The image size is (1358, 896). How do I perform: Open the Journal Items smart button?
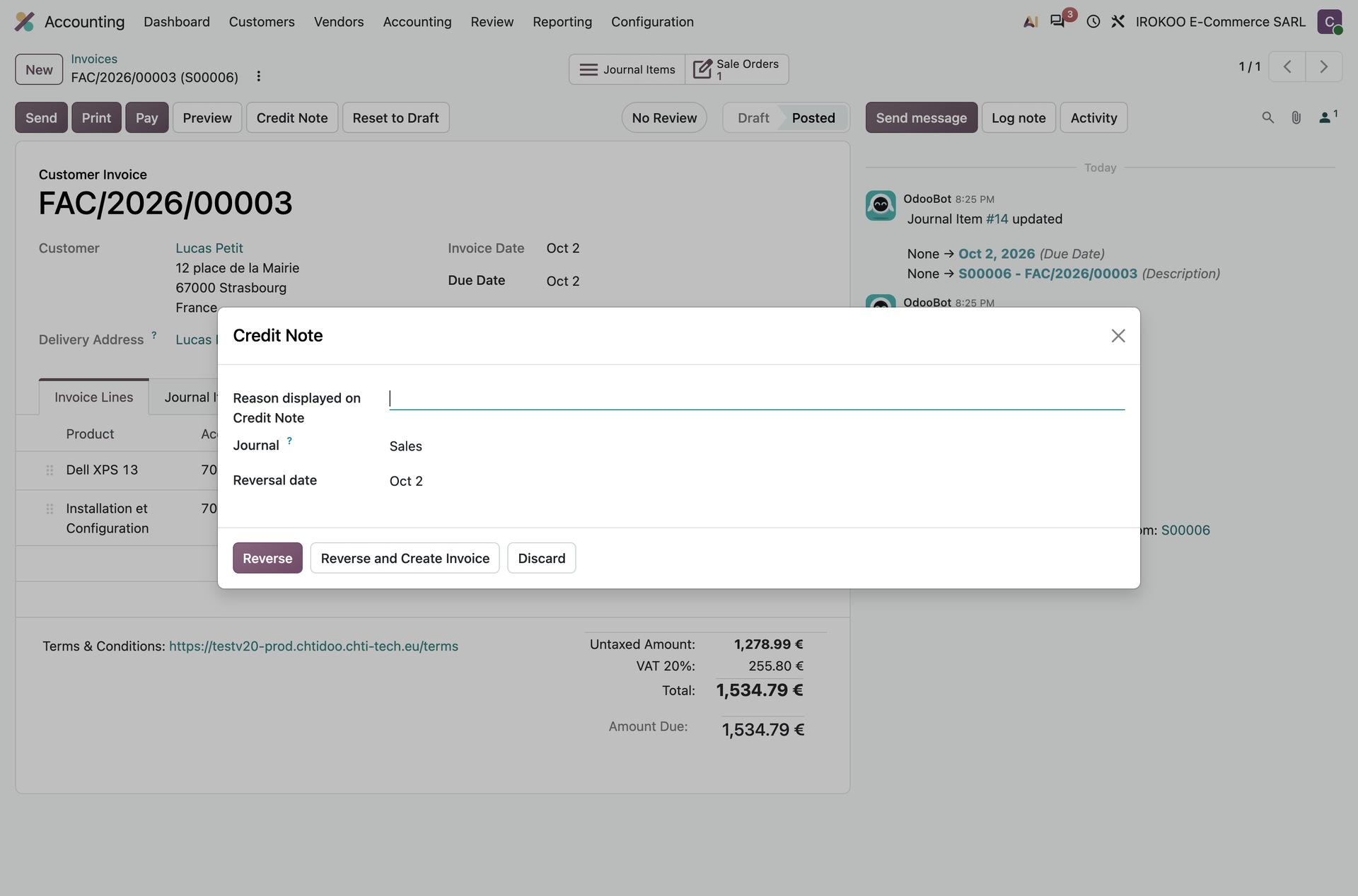tap(627, 69)
